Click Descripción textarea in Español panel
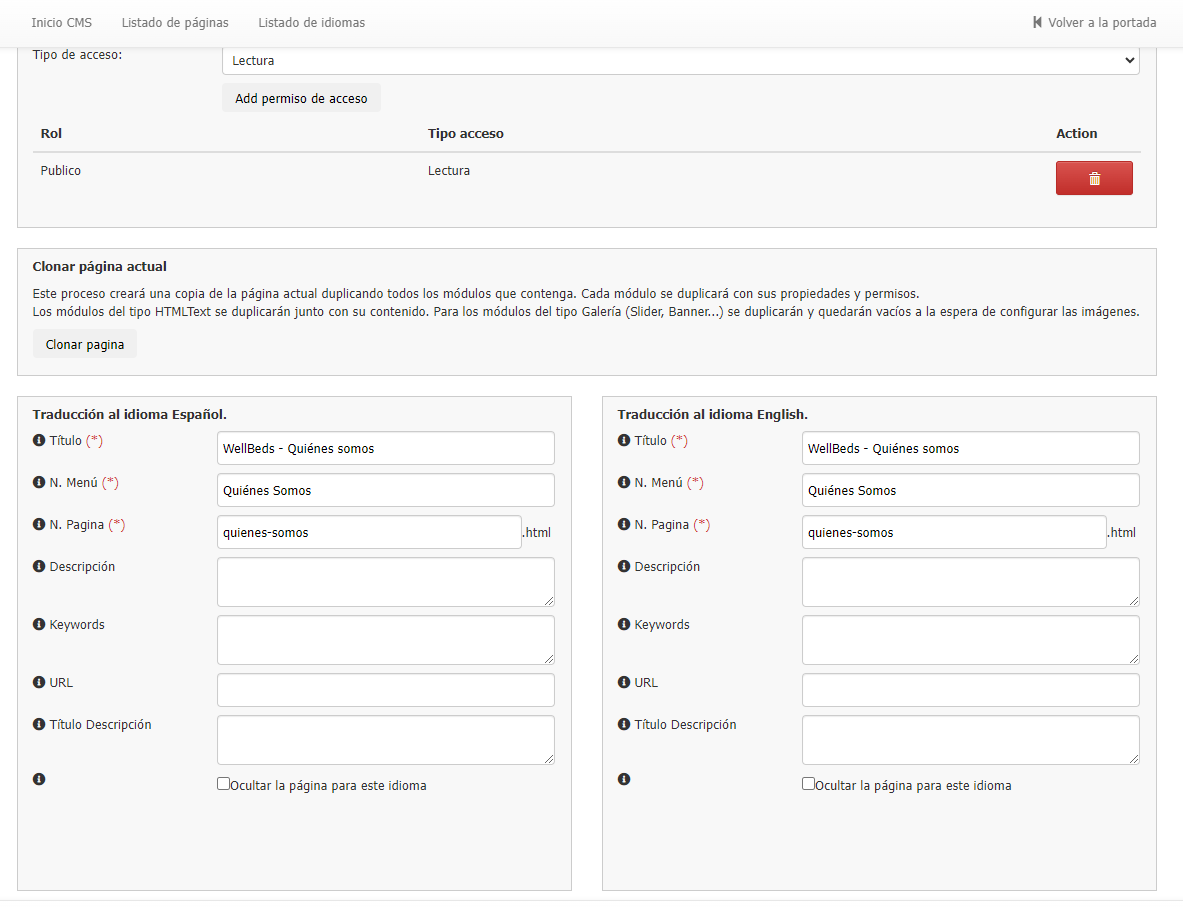This screenshot has width=1183, height=907. click(386, 582)
